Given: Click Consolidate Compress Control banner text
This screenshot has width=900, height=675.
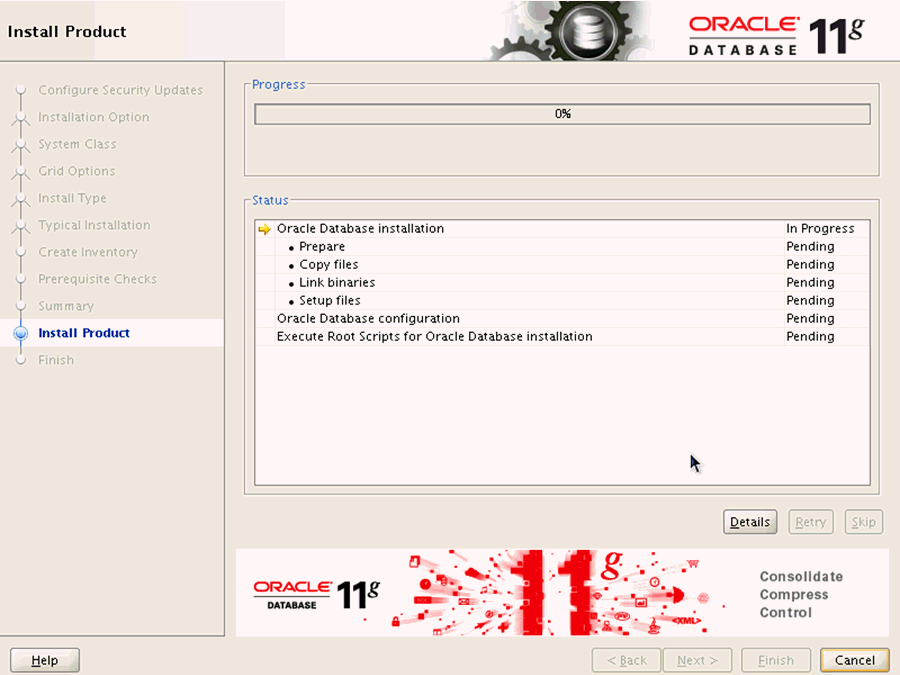Looking at the screenshot, I should point(801,594).
